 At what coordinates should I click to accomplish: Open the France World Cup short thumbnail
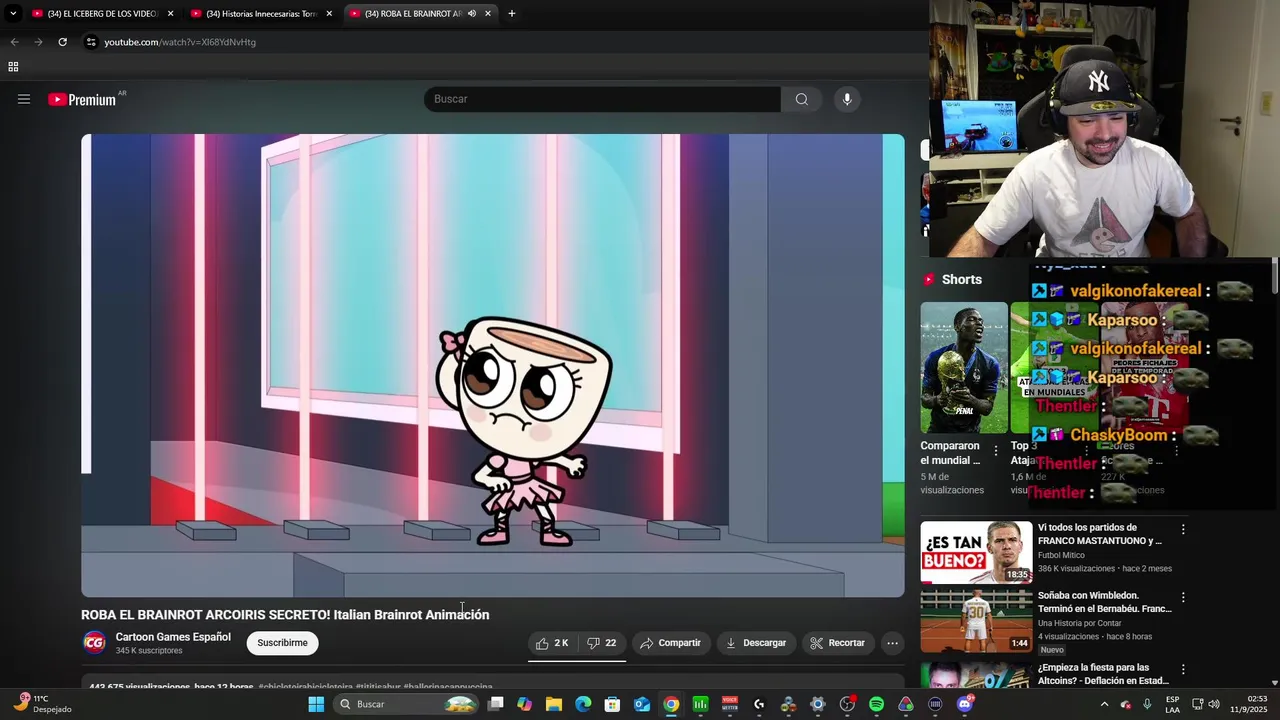[964, 367]
